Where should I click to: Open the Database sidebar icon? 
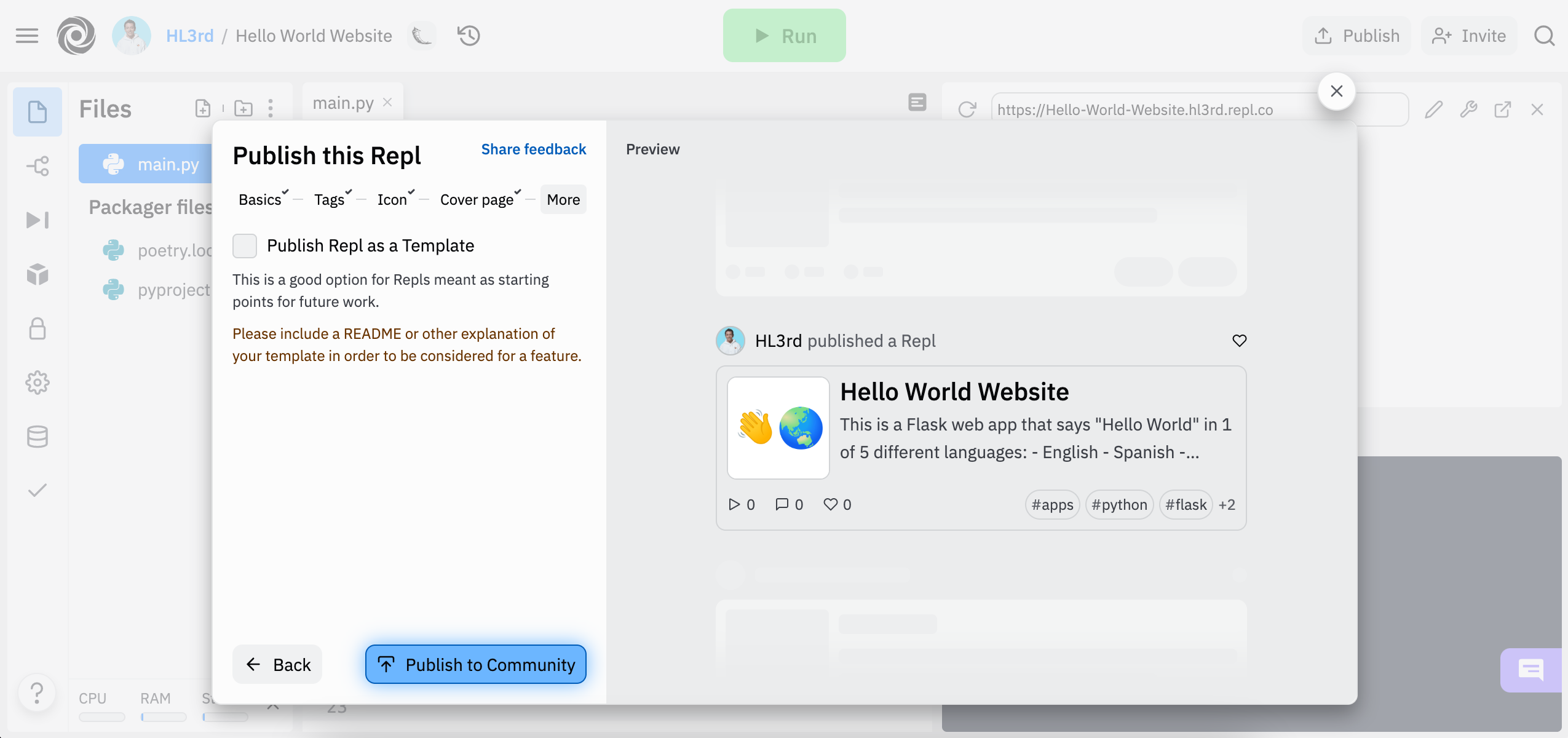38,437
